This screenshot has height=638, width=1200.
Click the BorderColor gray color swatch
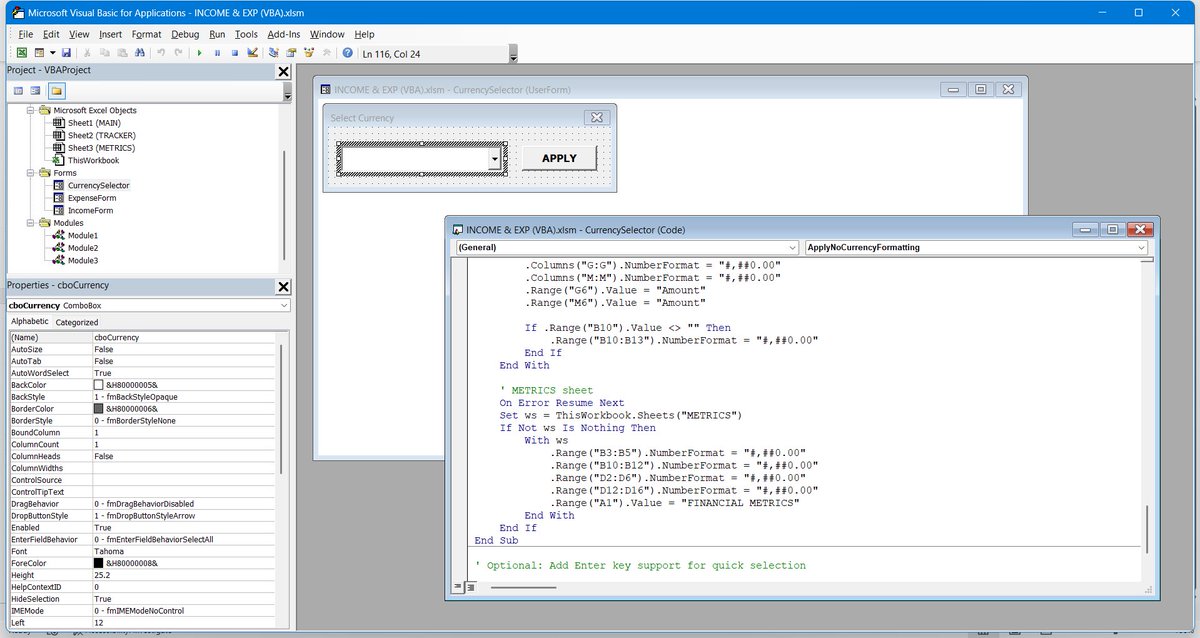[x=98, y=408]
